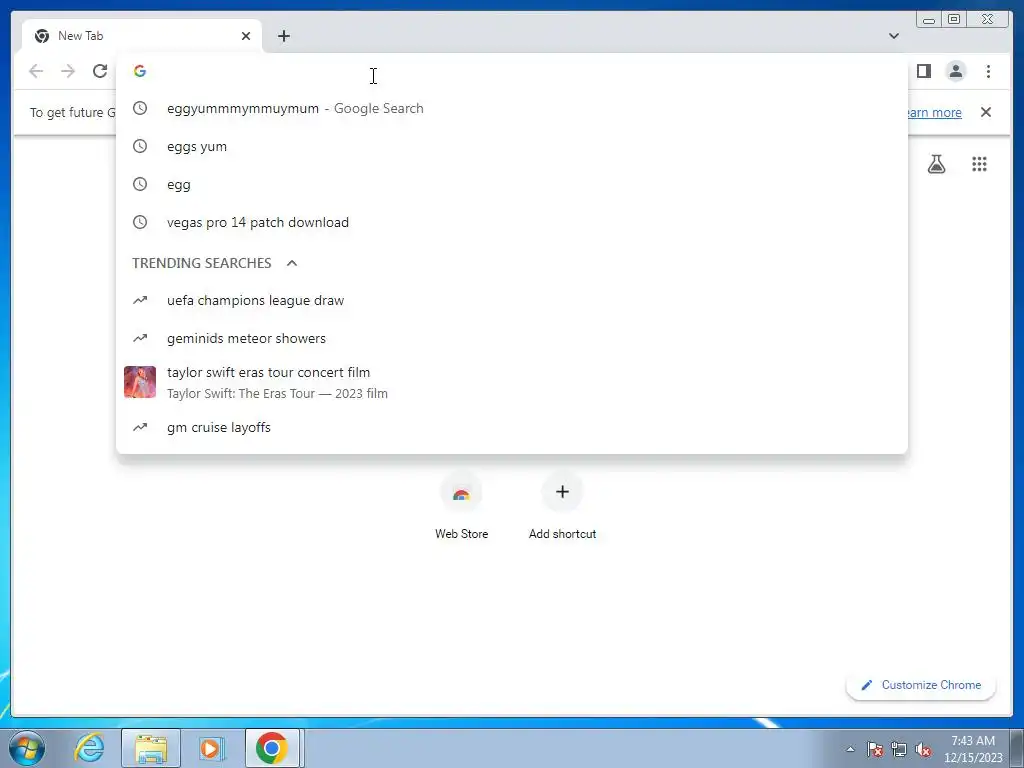Click the trending arrow beside 'gm cruise layoffs'
The height and width of the screenshot is (768, 1024).
pyautogui.click(x=140, y=427)
